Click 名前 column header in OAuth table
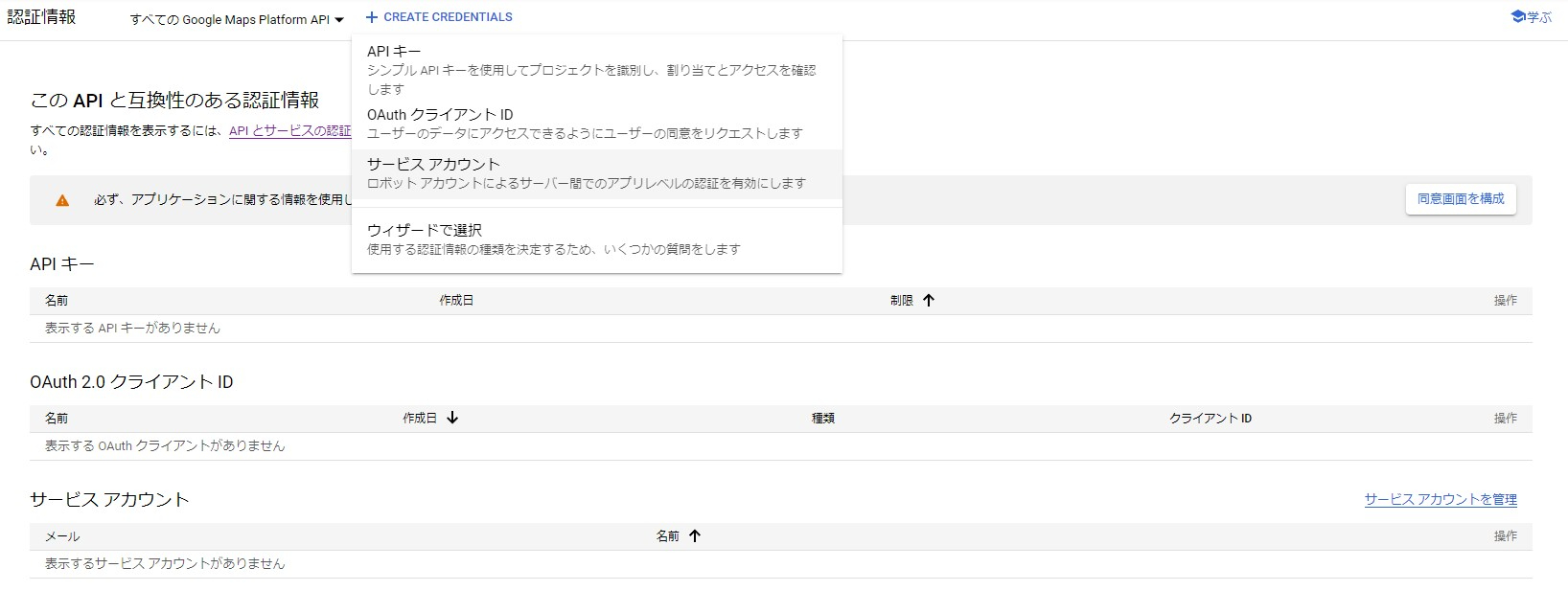The height and width of the screenshot is (591, 1568). 57,419
